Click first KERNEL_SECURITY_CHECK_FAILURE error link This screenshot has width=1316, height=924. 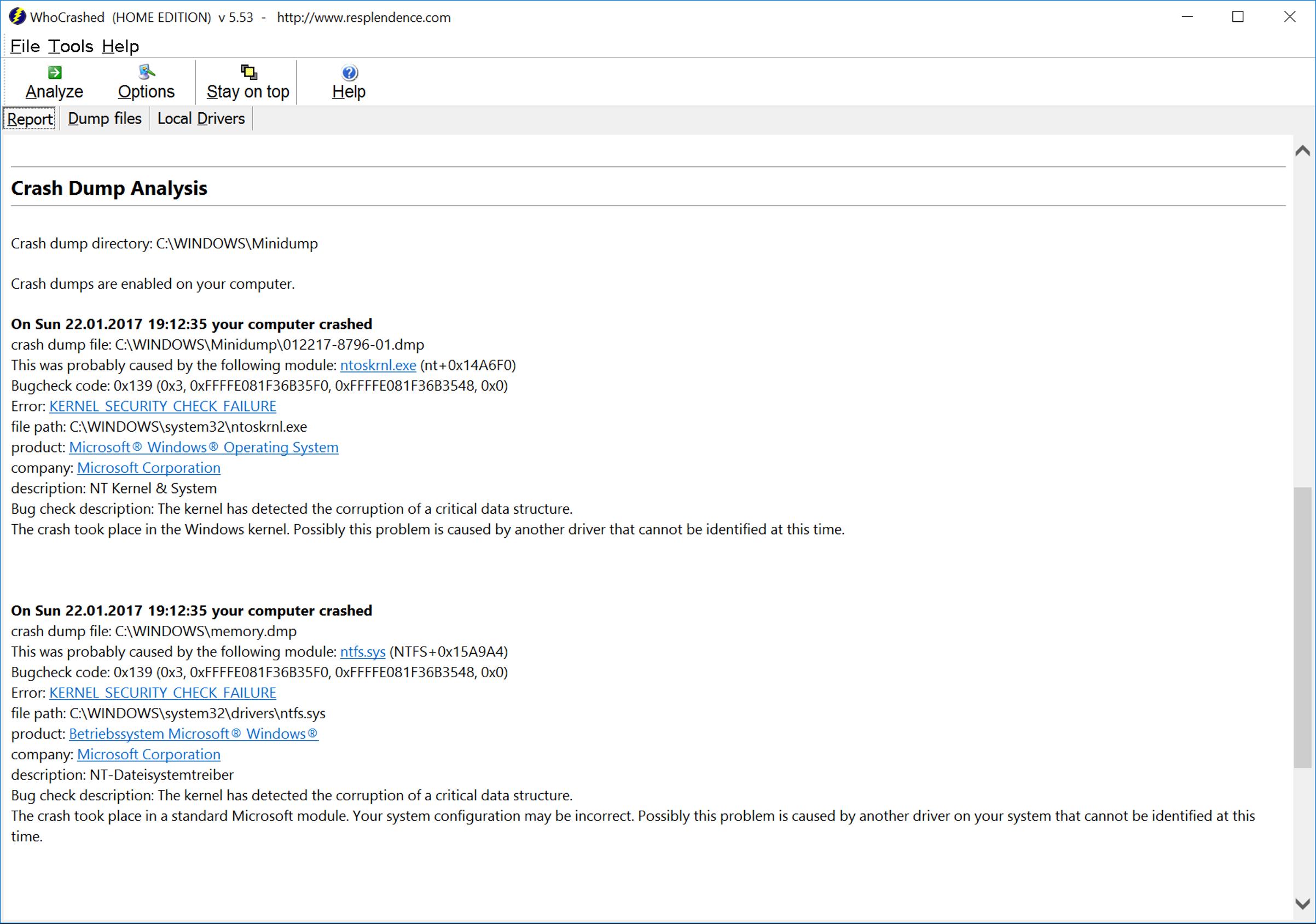[162, 406]
